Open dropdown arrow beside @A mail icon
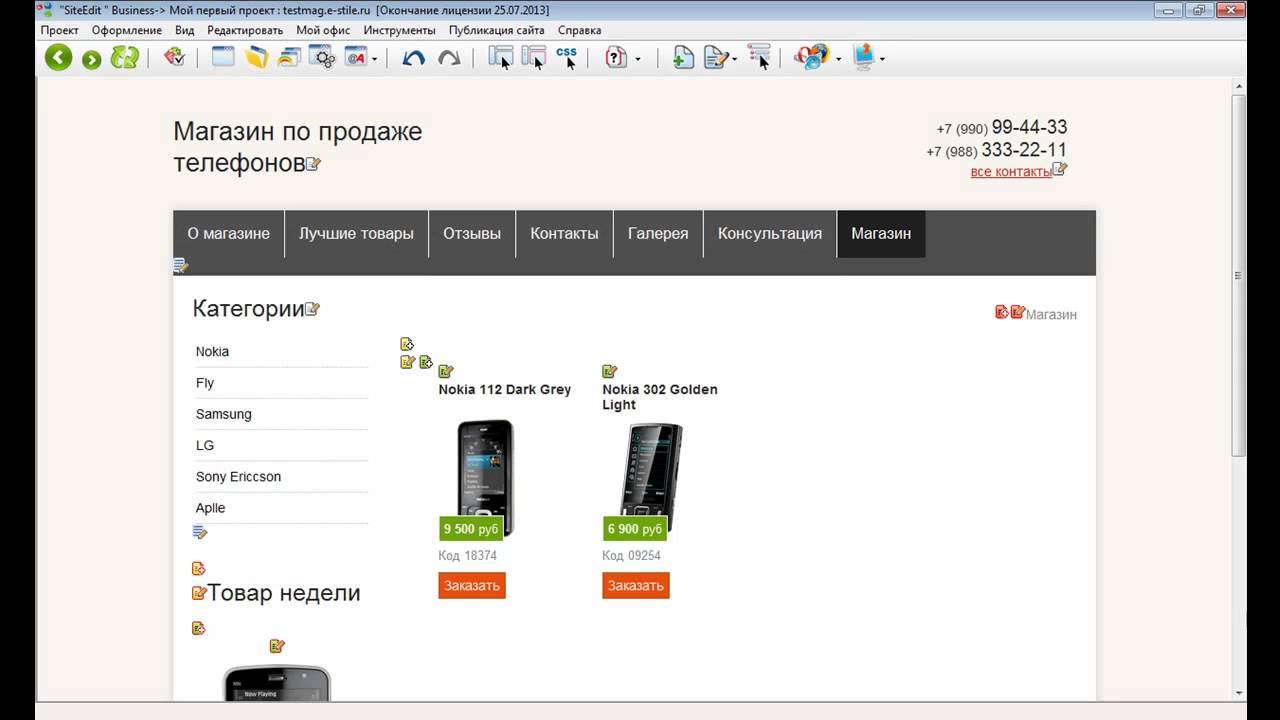Viewport: 1280px width, 720px height. click(375, 59)
